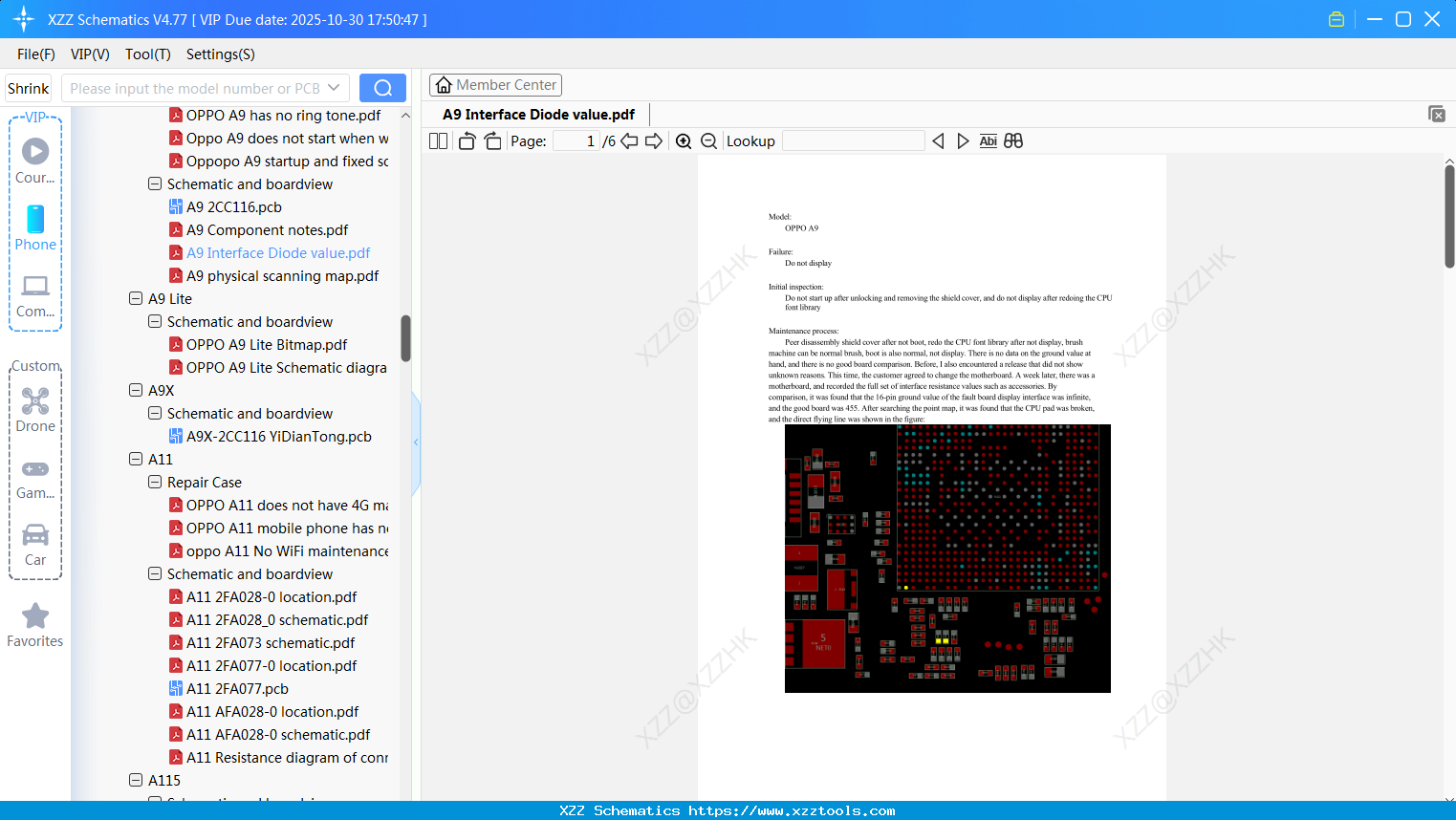Go to the next PDF page

(654, 141)
